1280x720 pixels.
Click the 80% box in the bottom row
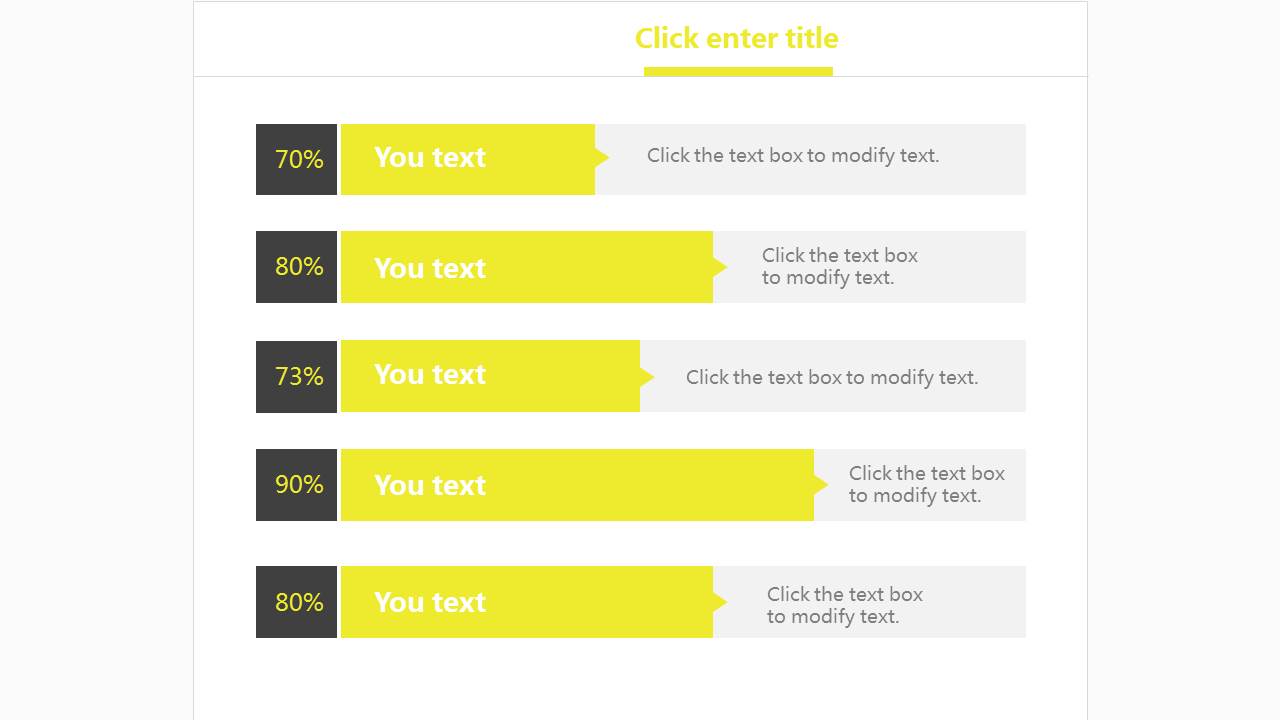click(x=297, y=602)
